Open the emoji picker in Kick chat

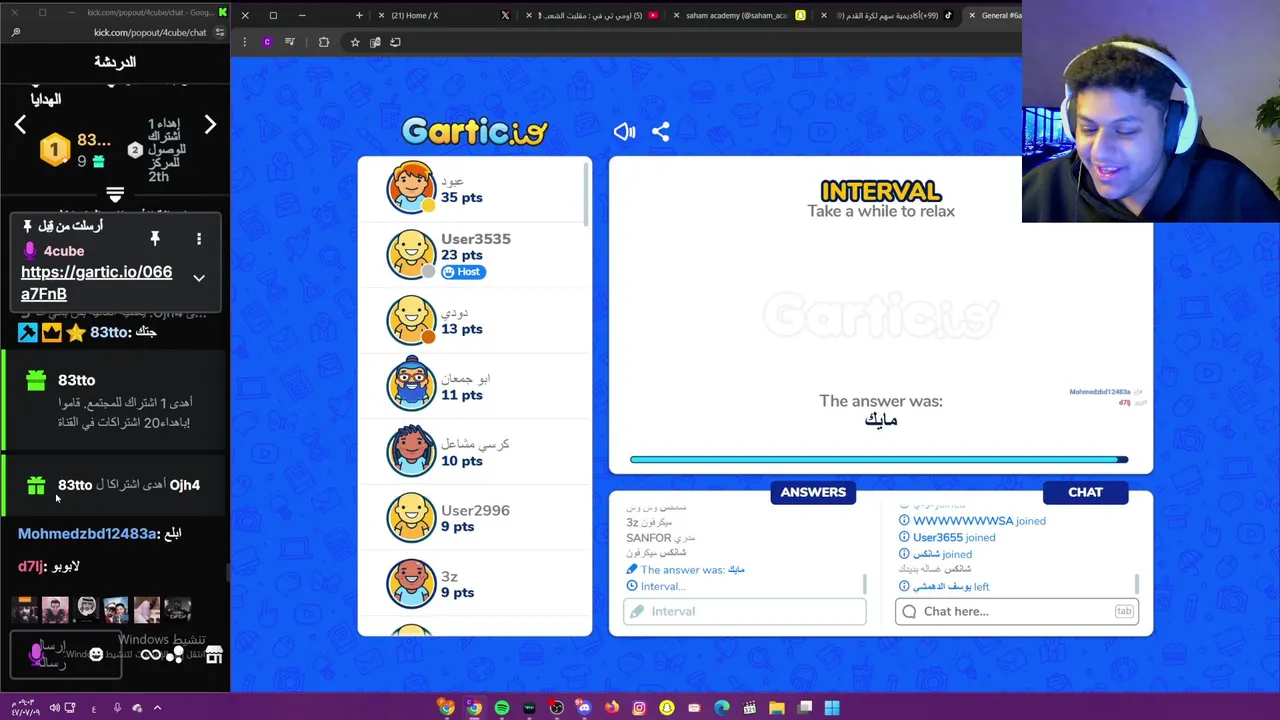tap(96, 654)
